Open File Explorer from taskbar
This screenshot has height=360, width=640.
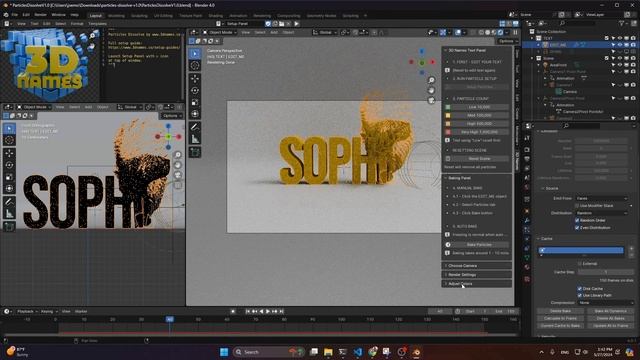pos(328,352)
